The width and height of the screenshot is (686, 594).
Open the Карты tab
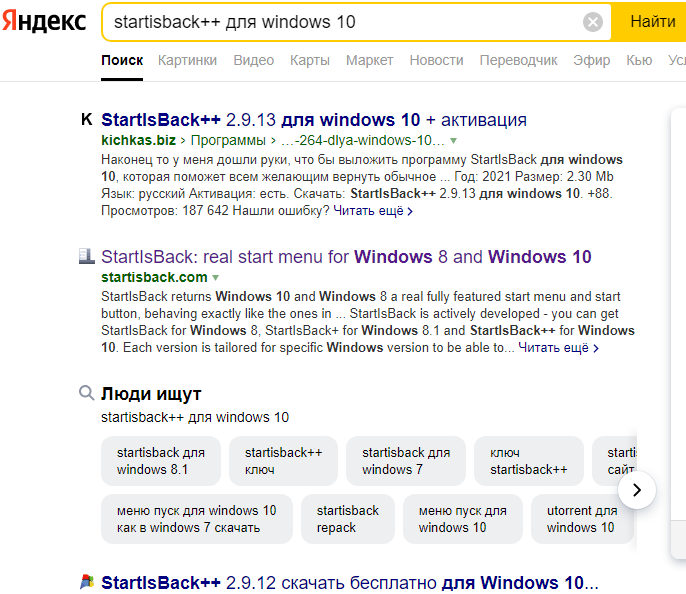(310, 60)
